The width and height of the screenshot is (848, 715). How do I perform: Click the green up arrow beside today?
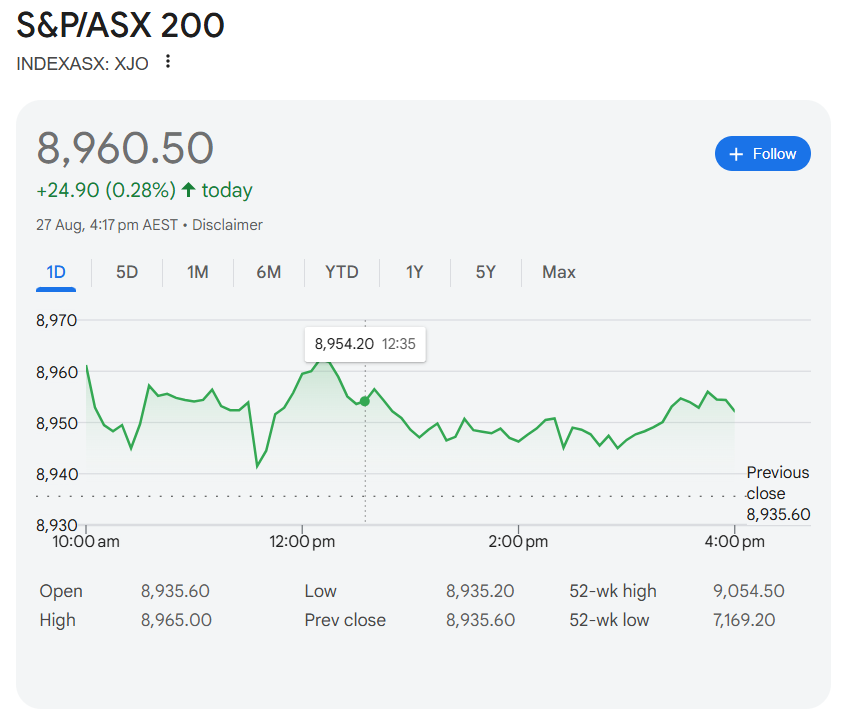coord(188,190)
